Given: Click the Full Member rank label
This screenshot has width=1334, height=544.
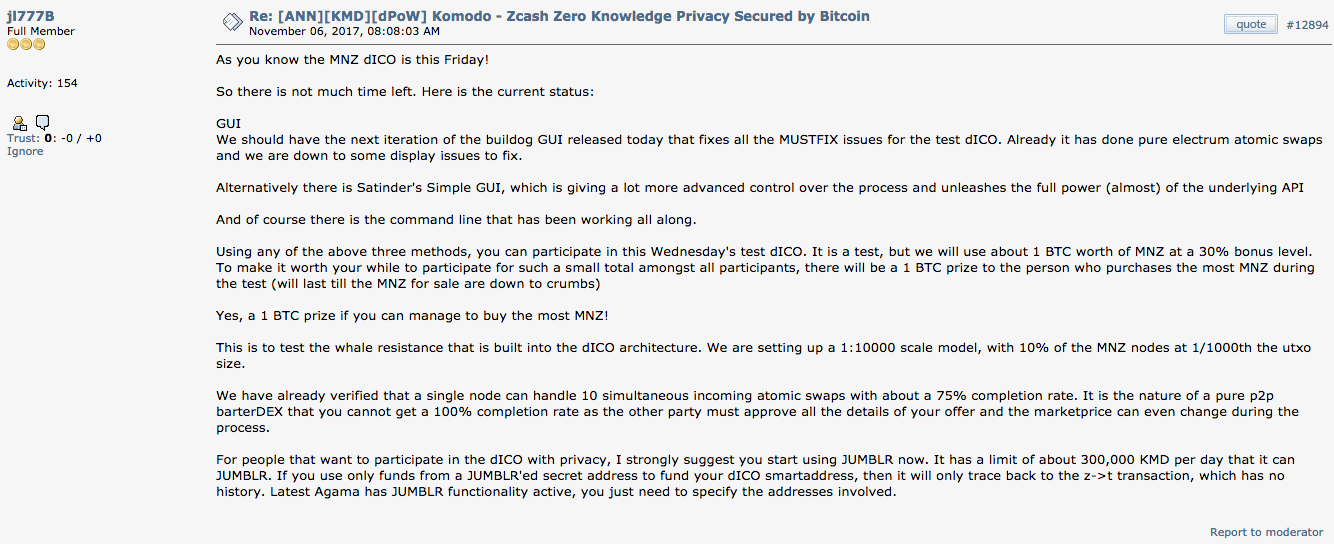Looking at the screenshot, I should point(41,31).
